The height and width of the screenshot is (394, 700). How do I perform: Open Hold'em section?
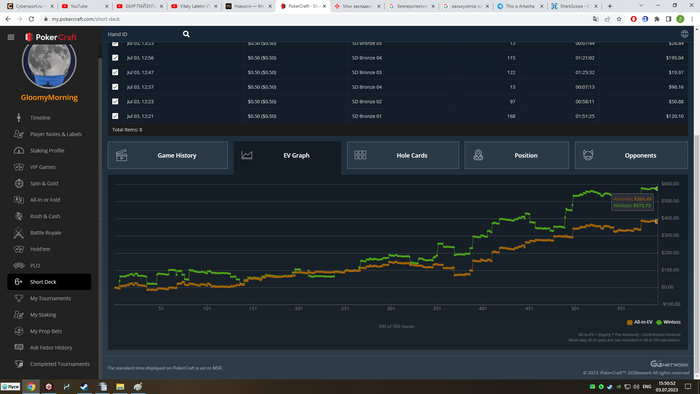click(40, 249)
